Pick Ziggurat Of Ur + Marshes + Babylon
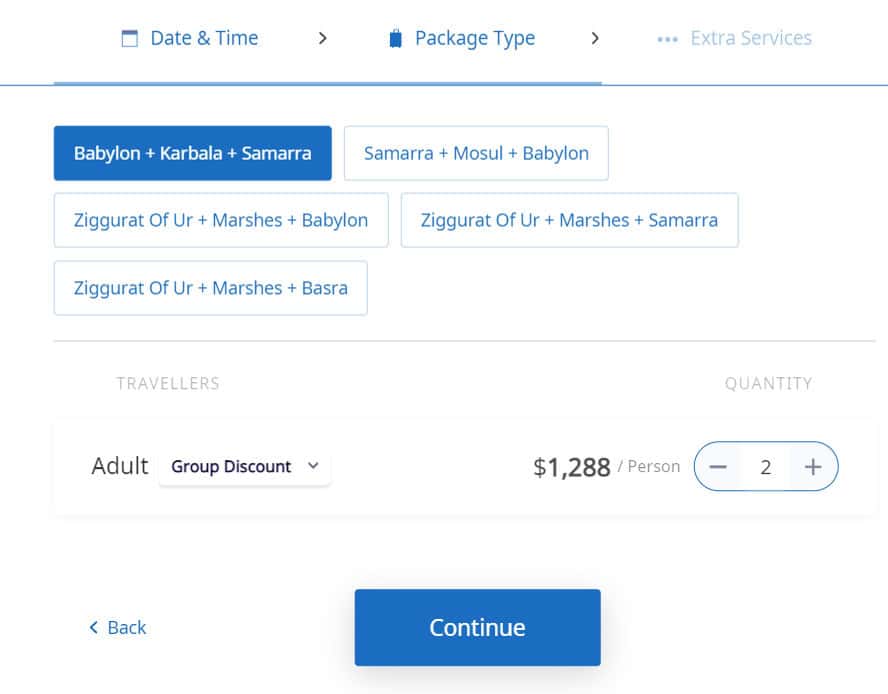This screenshot has height=694, width=888. coord(221,220)
